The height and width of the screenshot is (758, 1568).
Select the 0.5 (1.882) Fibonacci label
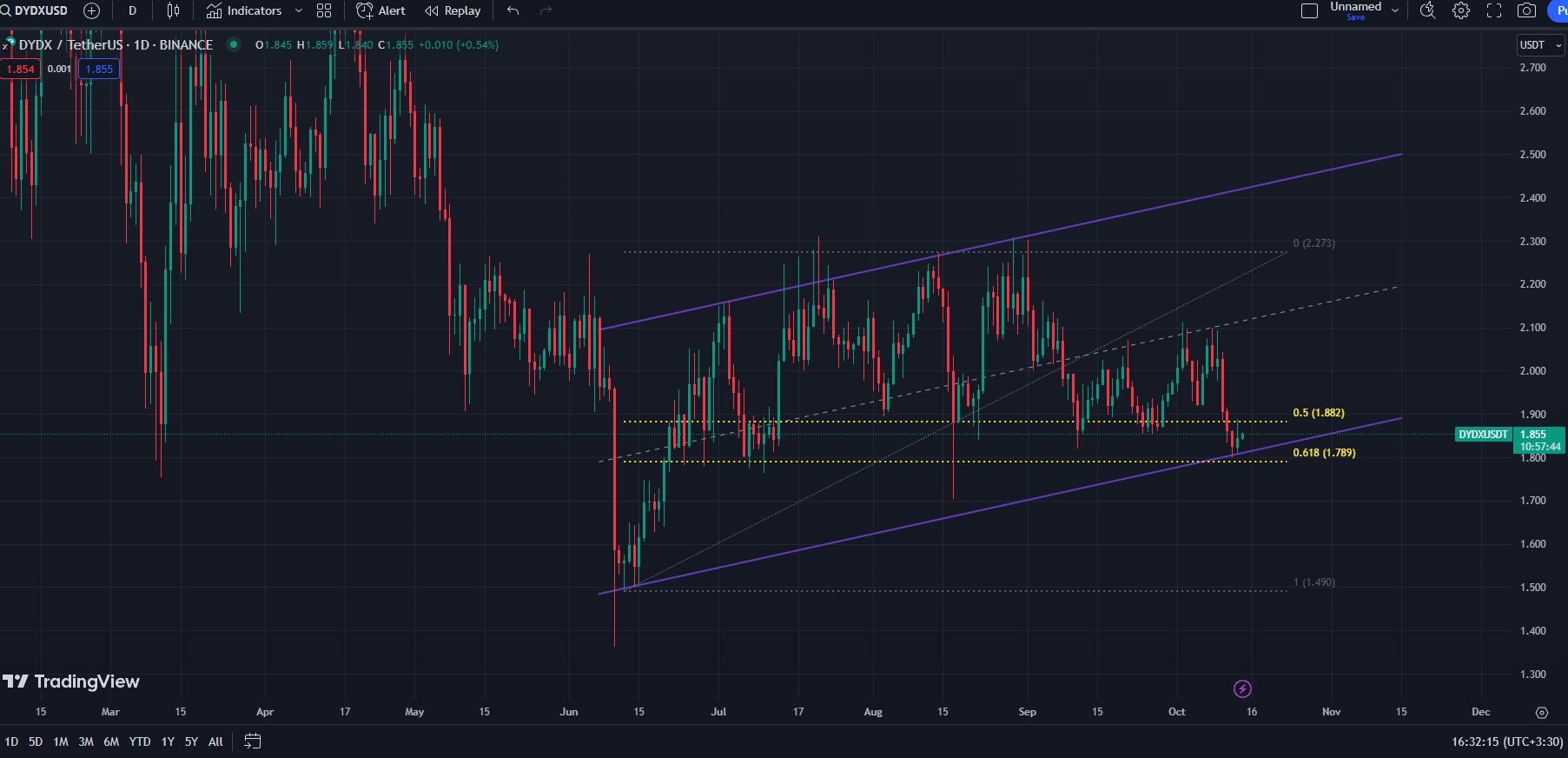1319,413
